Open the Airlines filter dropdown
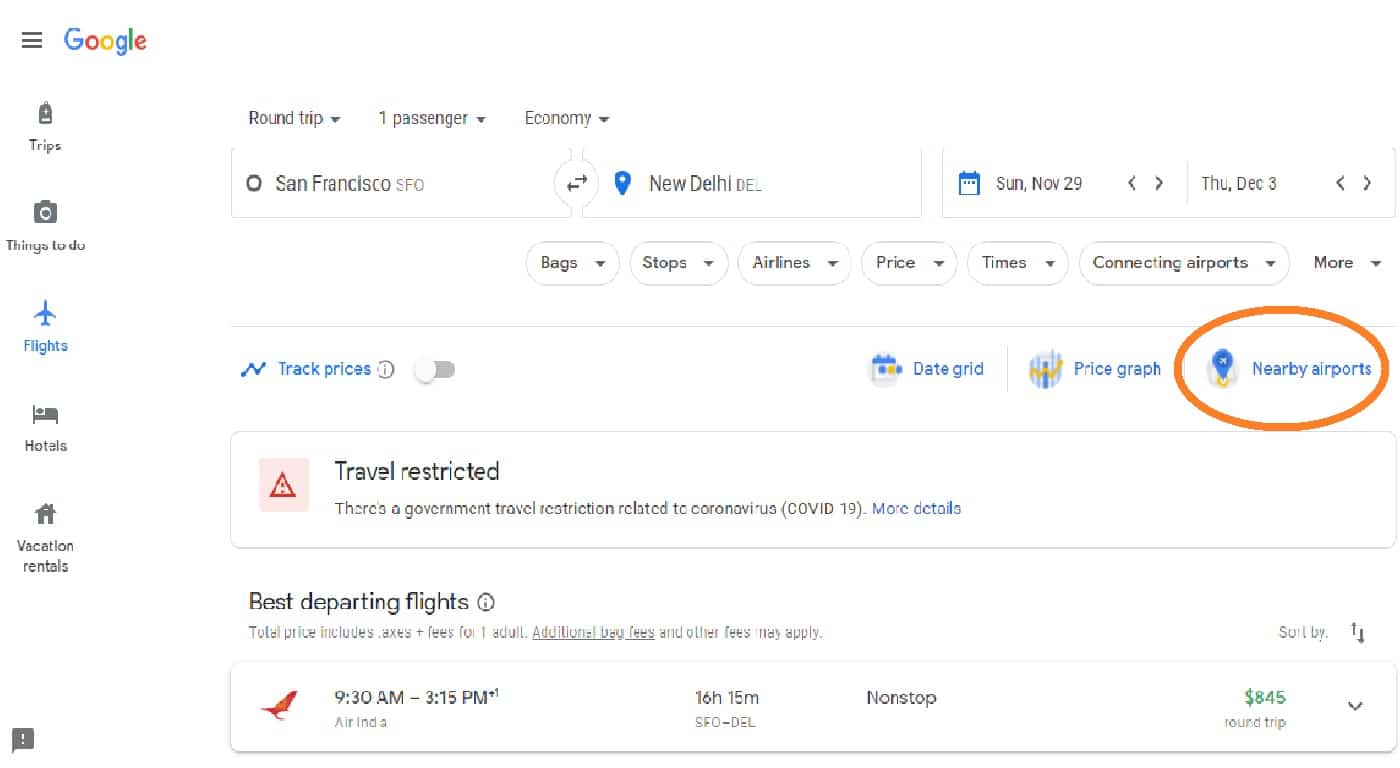The width and height of the screenshot is (1400, 768). 794,263
